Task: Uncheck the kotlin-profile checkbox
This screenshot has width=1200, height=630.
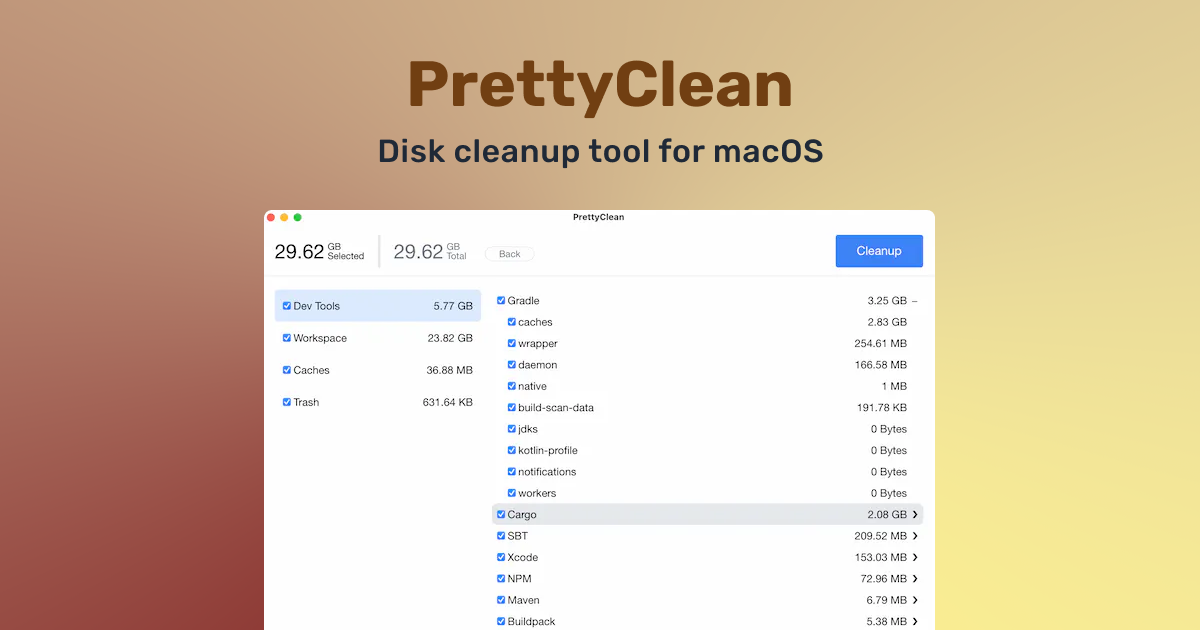Action: click(511, 450)
